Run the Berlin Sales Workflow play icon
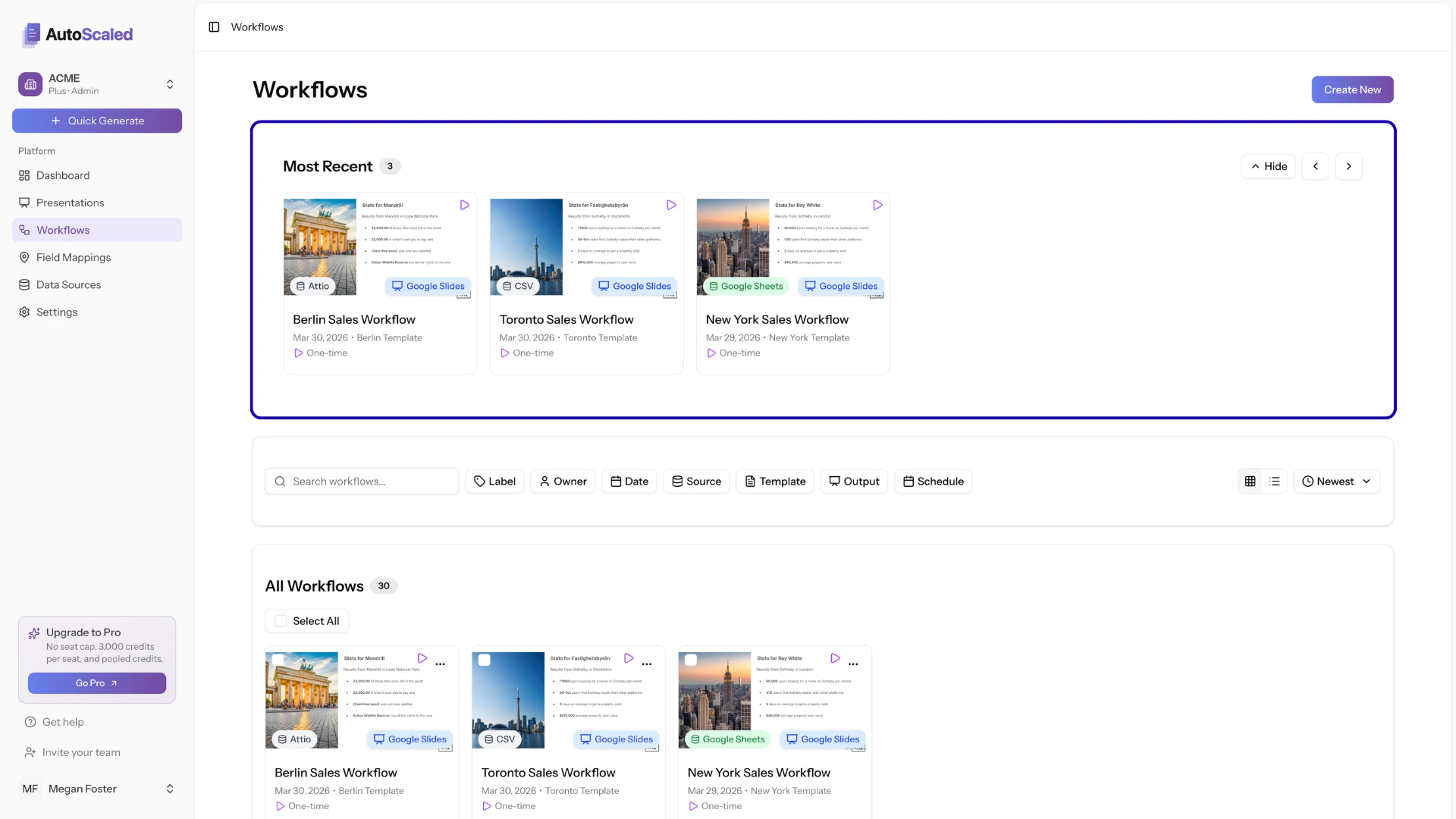The image size is (1456, 819). [464, 205]
